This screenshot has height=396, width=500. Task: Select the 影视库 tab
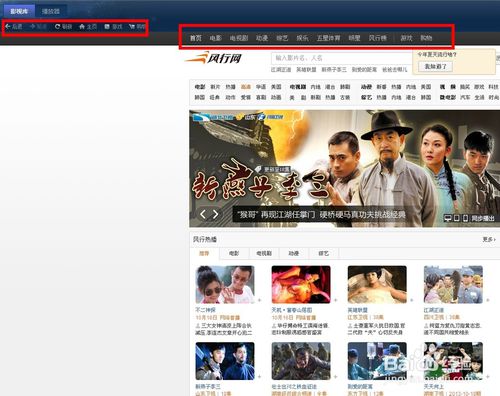coord(19,11)
